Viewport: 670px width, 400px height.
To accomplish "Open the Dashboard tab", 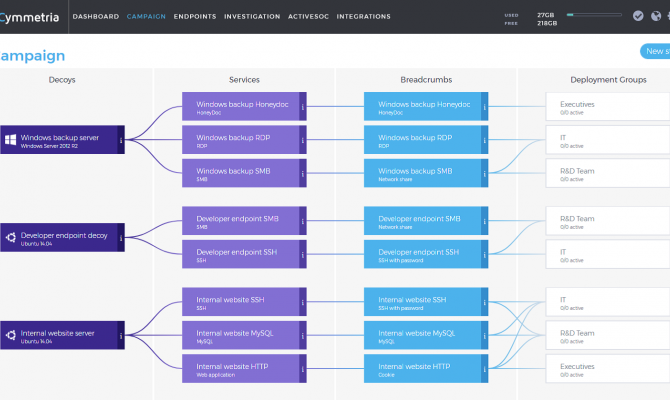I will [x=96, y=17].
